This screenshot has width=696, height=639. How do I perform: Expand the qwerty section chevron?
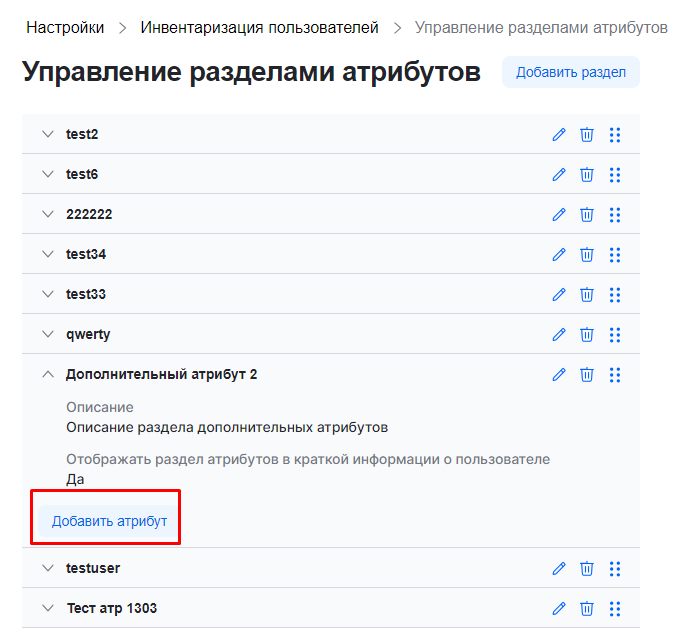click(x=47, y=334)
